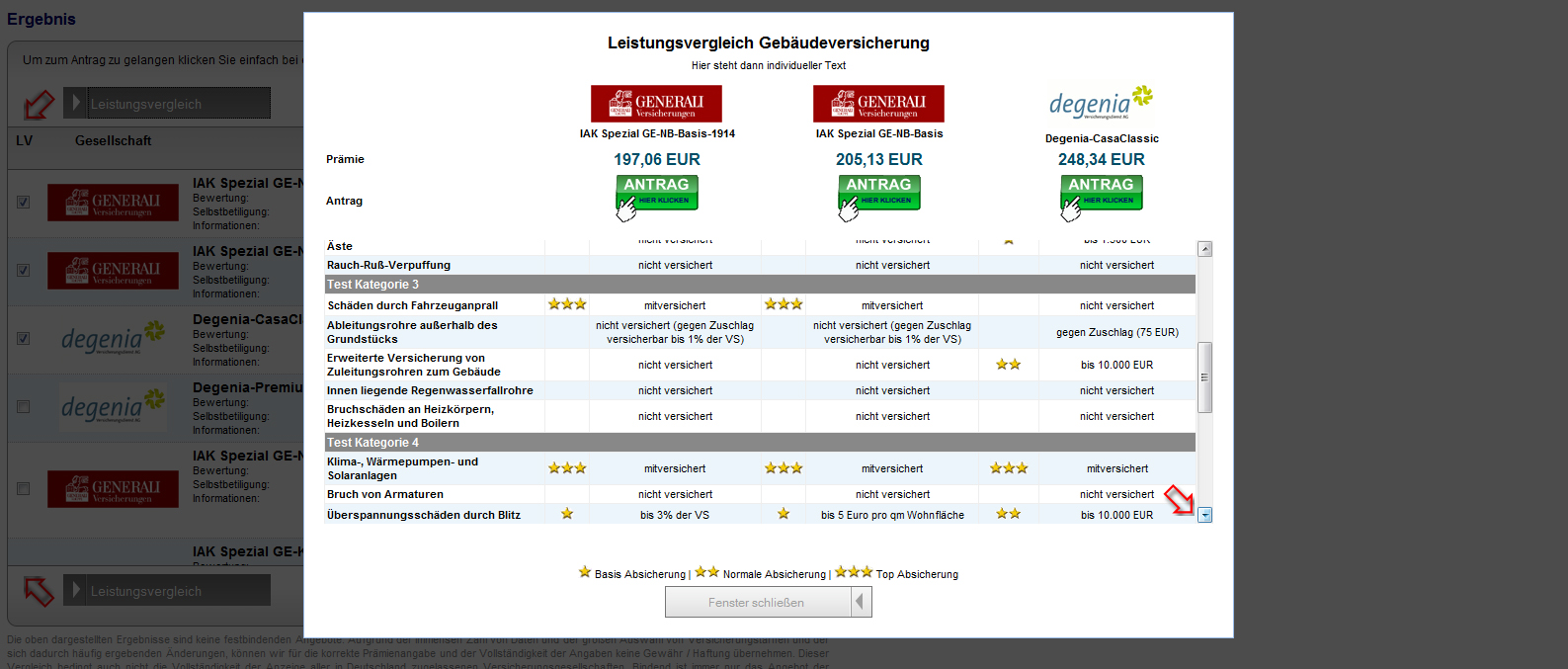Image resolution: width=1568 pixels, height=669 pixels.
Task: Toggle checkbox of fifth row with Generali logo
Action: (x=23, y=488)
